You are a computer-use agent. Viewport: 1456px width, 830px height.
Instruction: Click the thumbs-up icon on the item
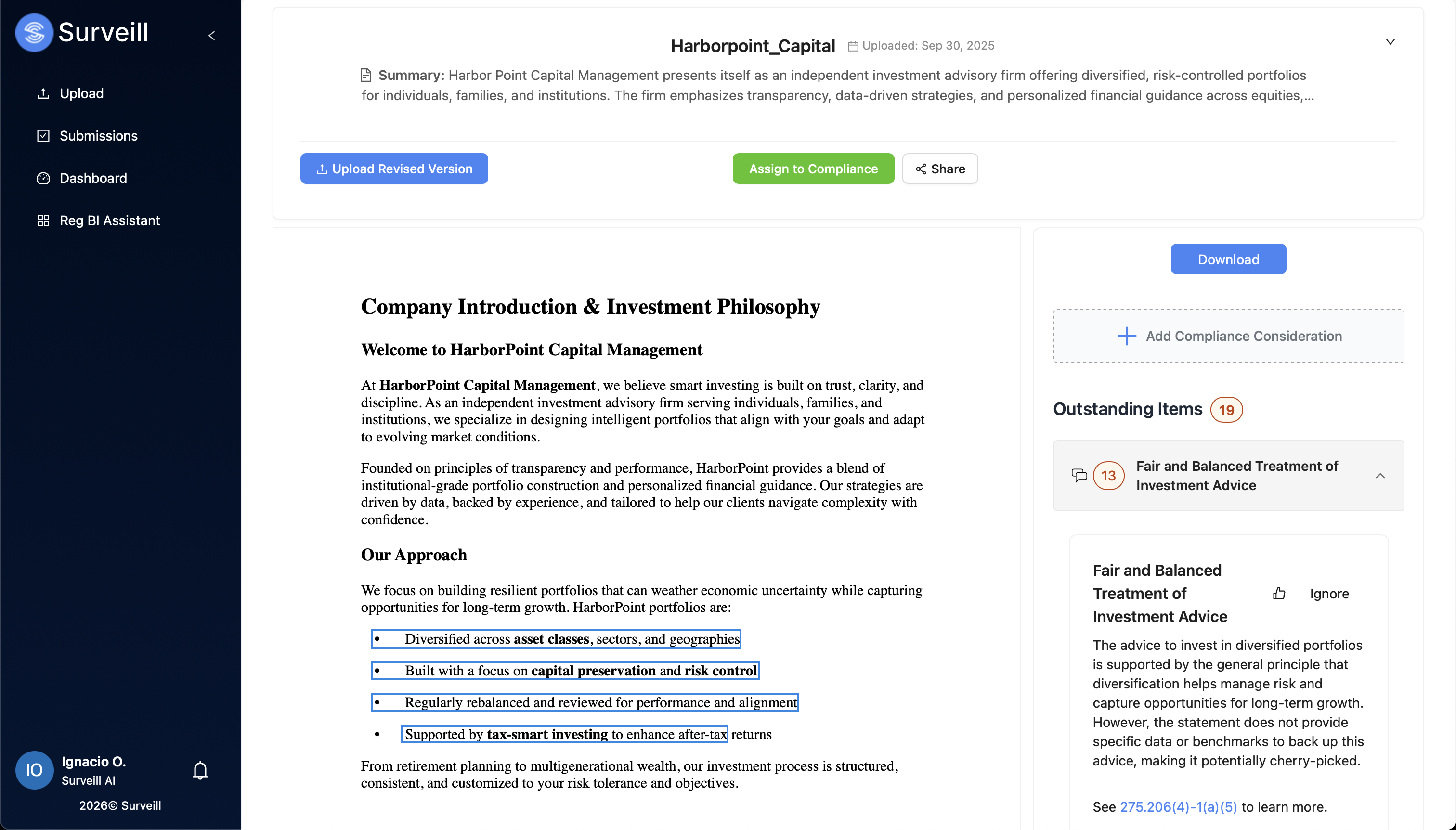click(1279, 594)
